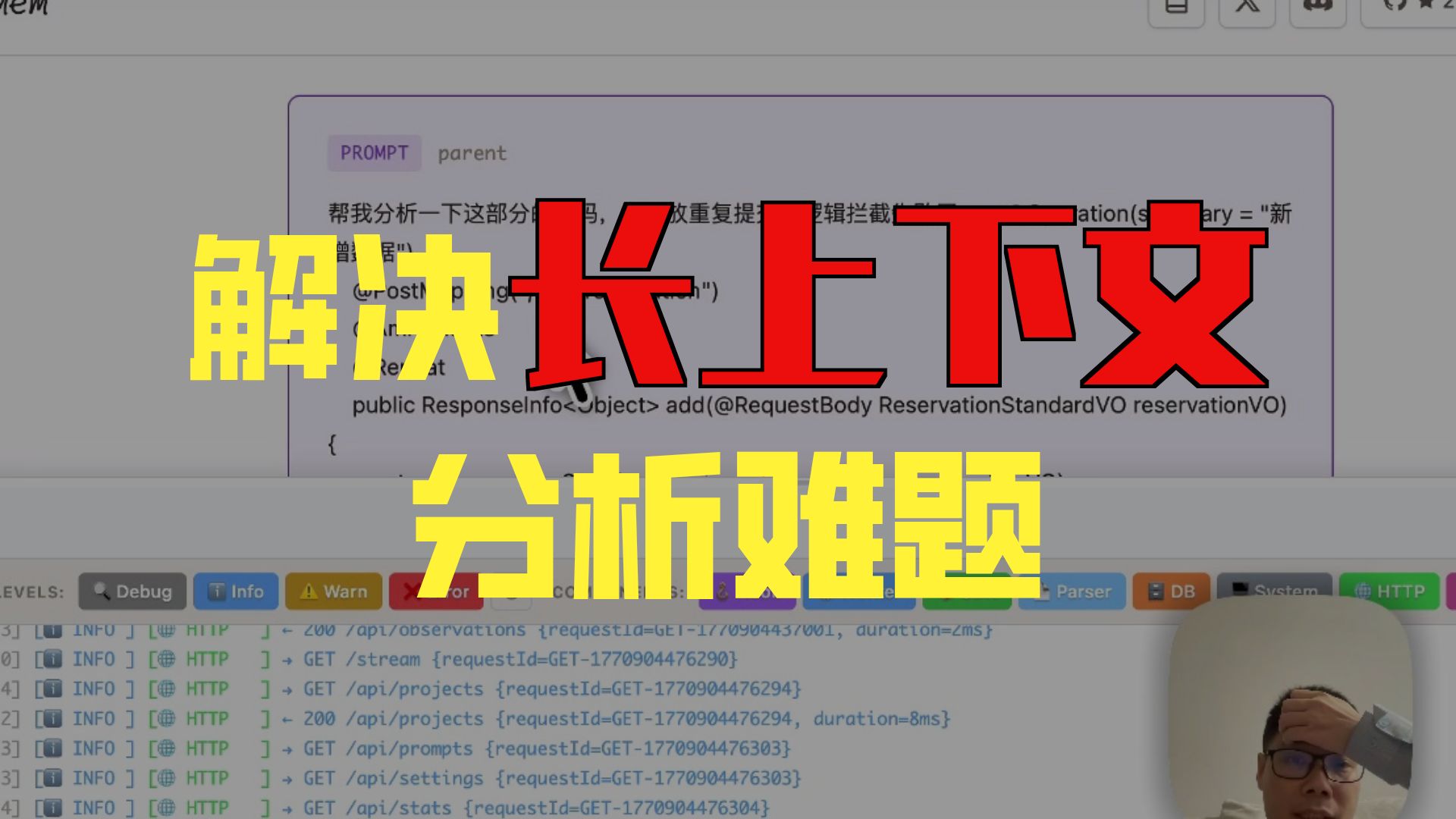Click the X (Twitter) link icon
1456x819 pixels.
tap(1247, 9)
